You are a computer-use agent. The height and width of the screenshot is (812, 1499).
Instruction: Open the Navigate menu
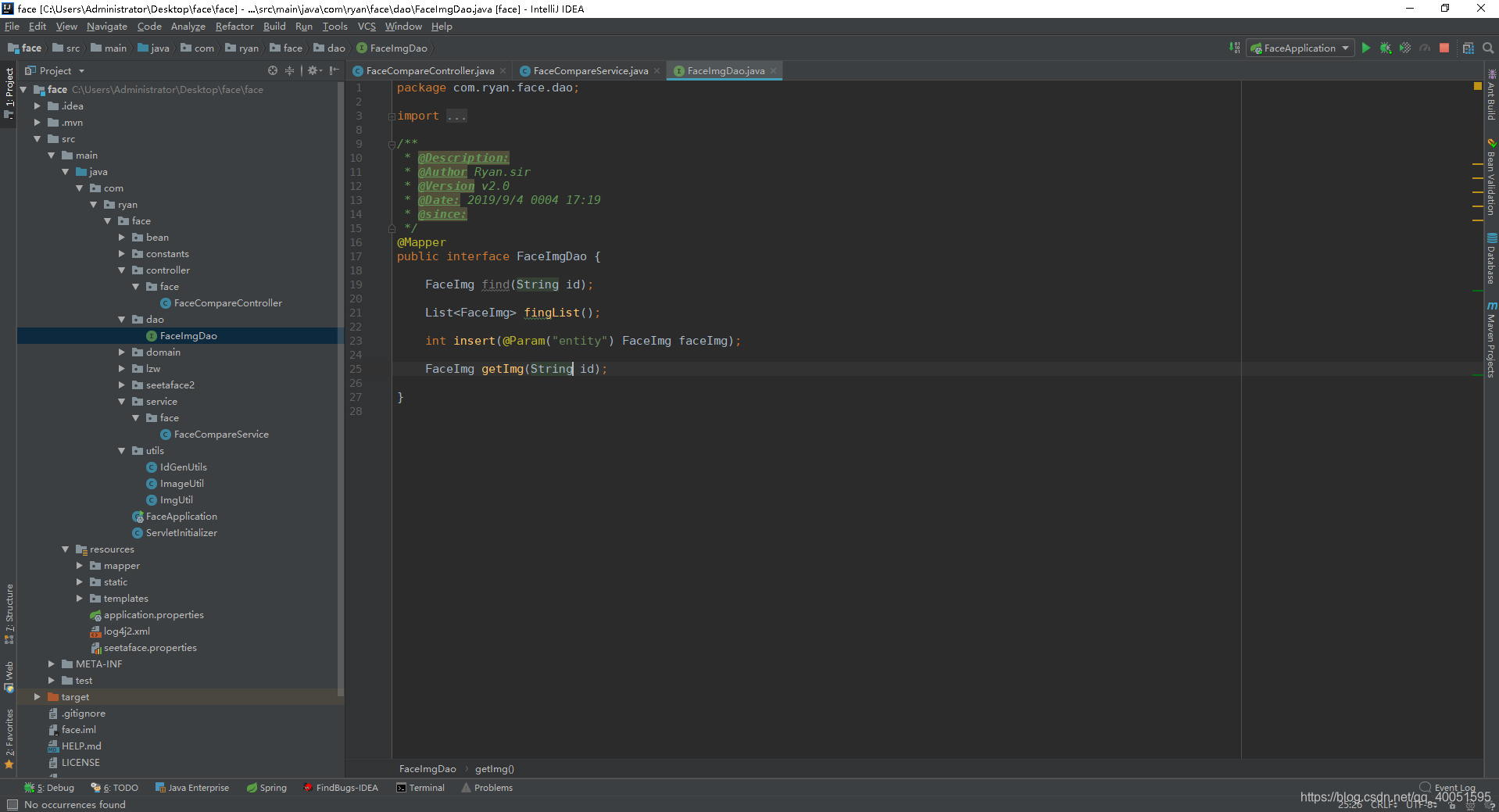coord(106,27)
